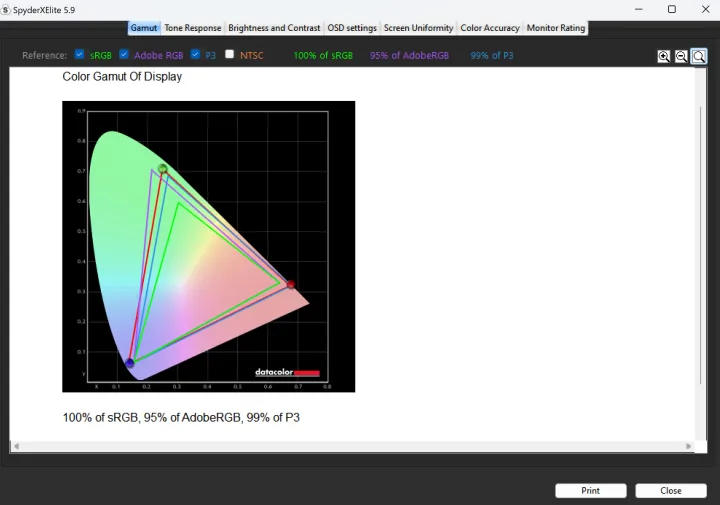720x505 pixels.
Task: Disable the Adobe RGB reference checkbox
Action: (124, 55)
